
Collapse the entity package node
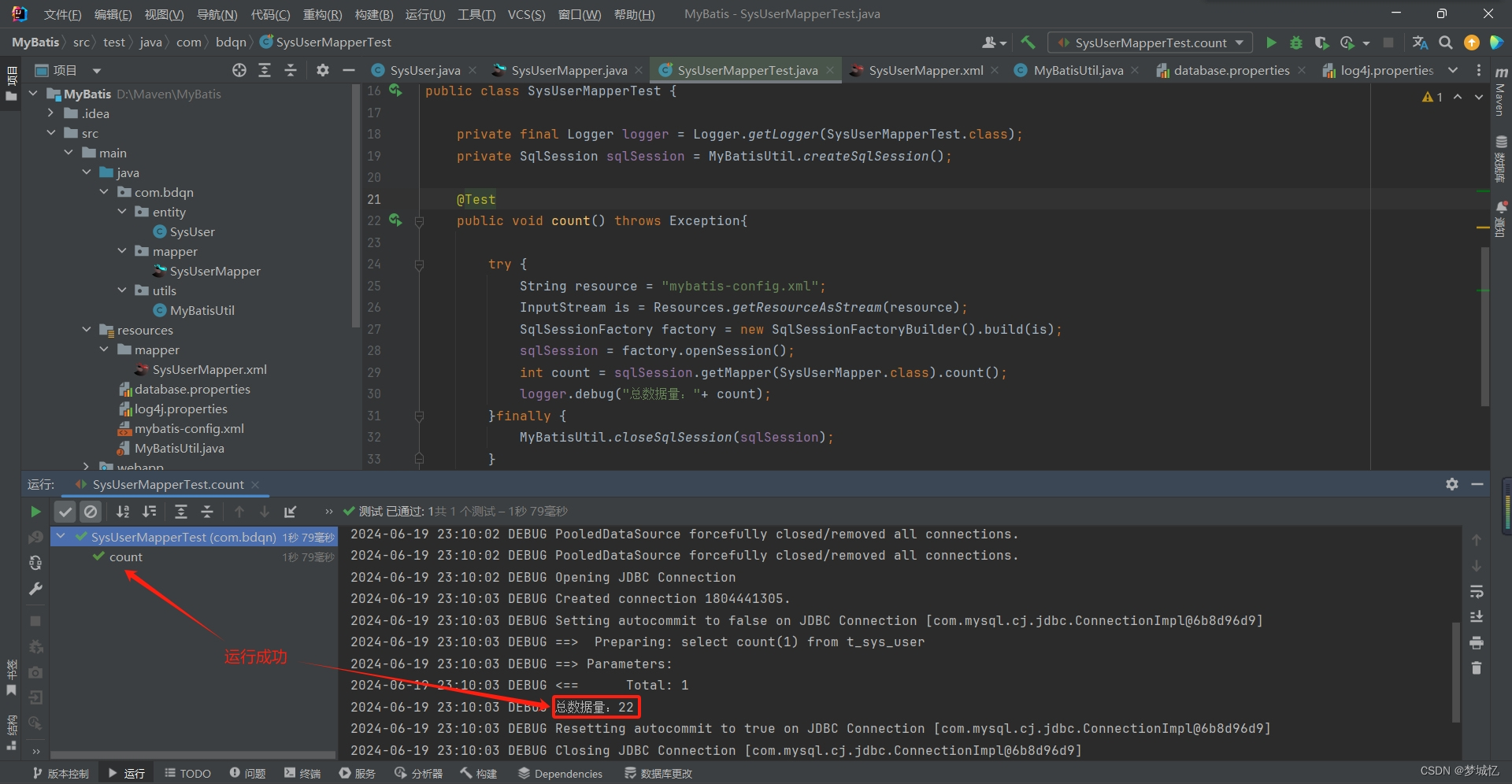pos(122,212)
